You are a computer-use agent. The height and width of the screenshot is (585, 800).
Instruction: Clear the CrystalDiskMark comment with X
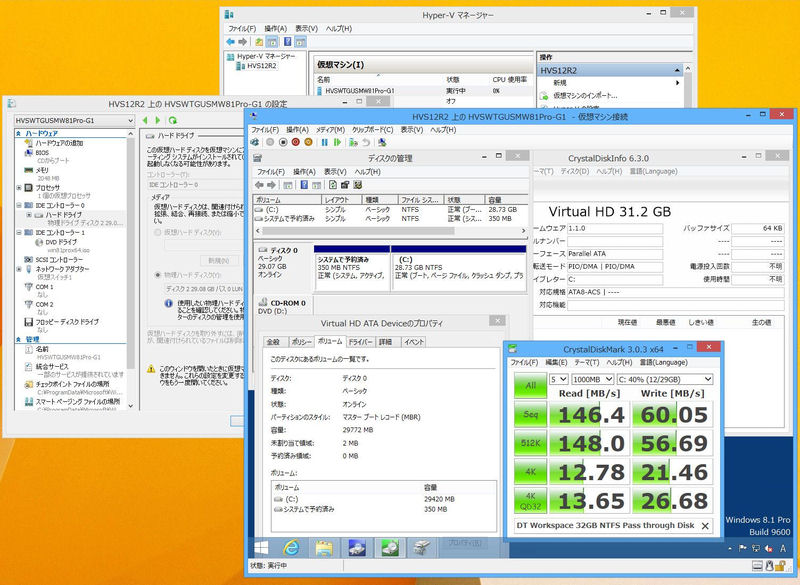[705, 526]
